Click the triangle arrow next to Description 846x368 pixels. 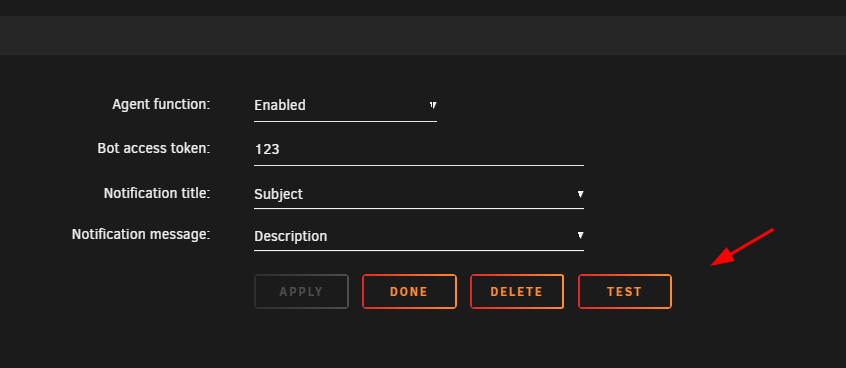[581, 235]
